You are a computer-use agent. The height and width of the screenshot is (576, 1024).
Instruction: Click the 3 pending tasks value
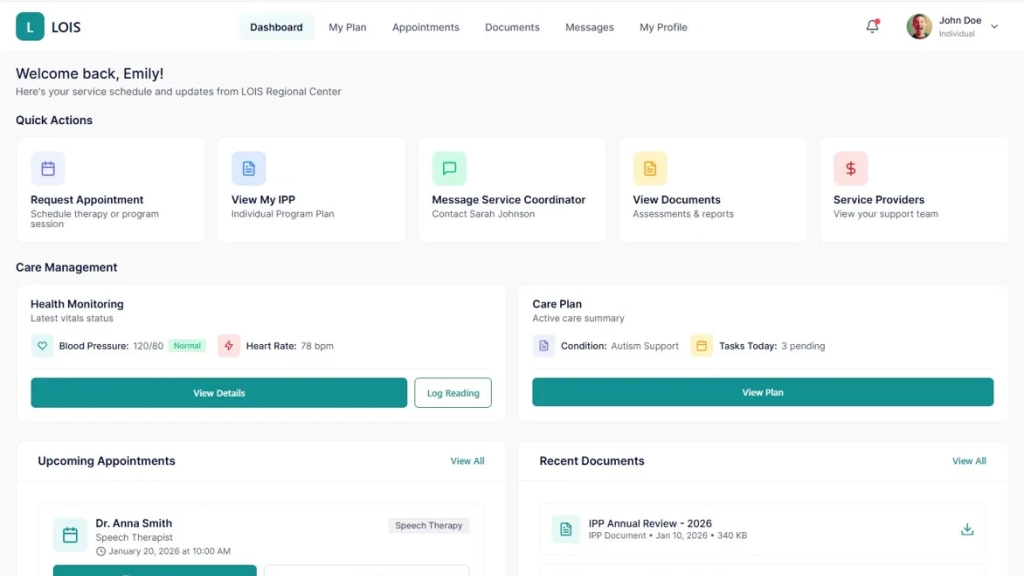point(803,345)
